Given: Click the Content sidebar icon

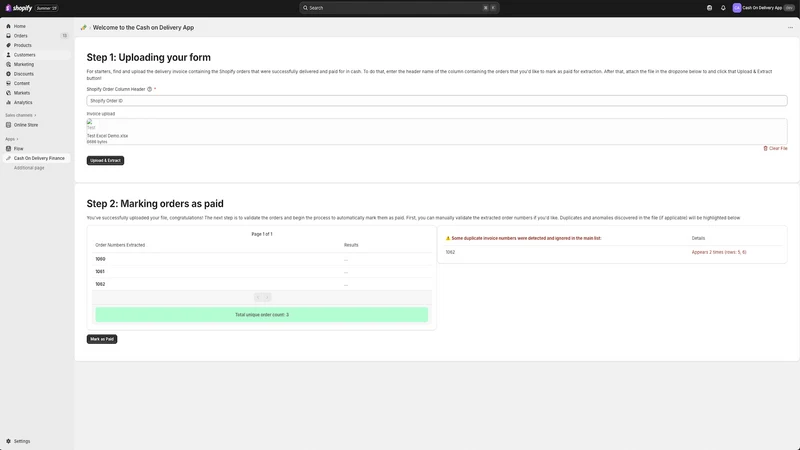Looking at the screenshot, I should pyautogui.click(x=8, y=83).
